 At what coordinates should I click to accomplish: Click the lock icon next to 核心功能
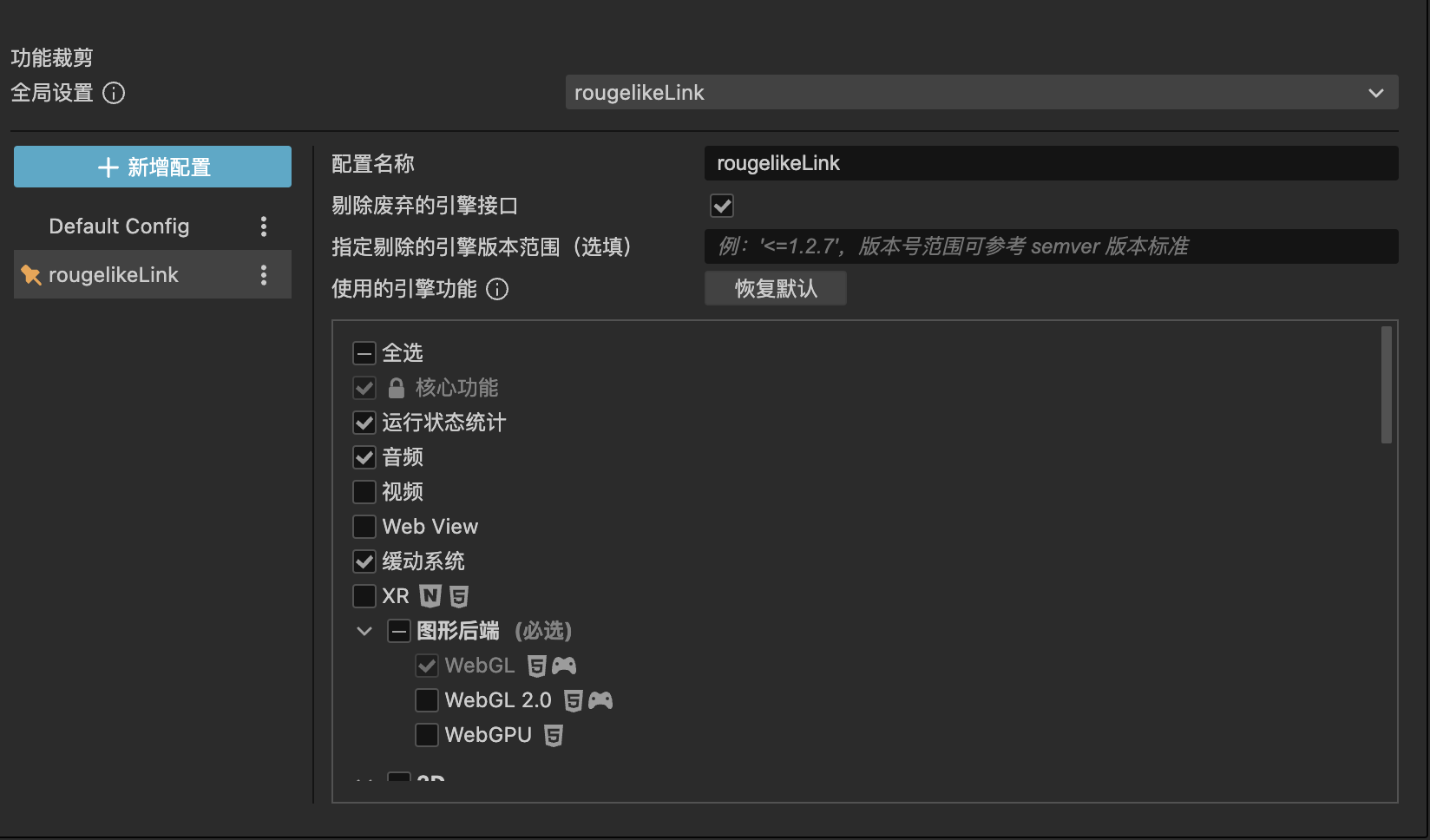click(x=396, y=388)
